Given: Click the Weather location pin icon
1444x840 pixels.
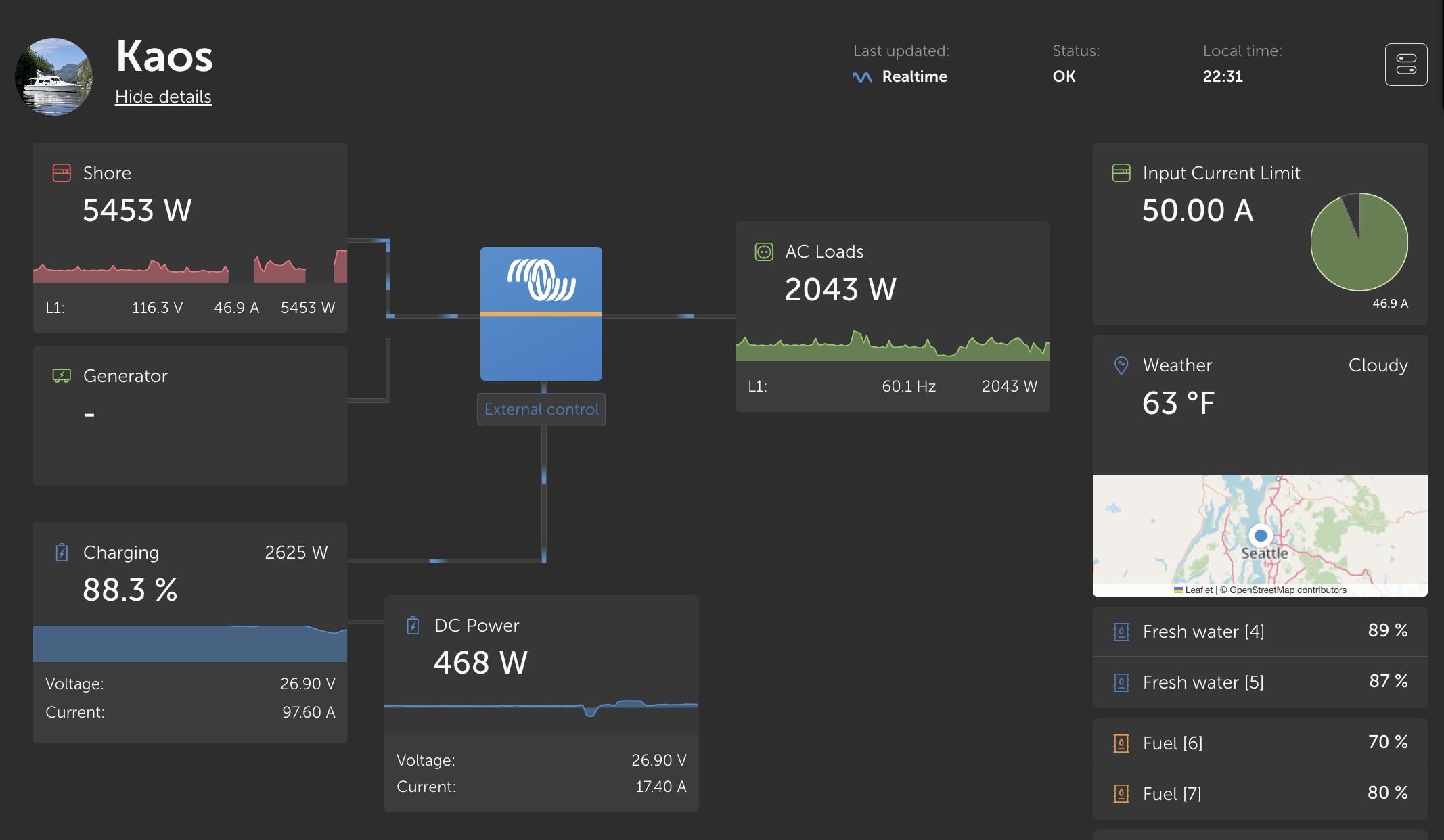Looking at the screenshot, I should pos(1121,366).
